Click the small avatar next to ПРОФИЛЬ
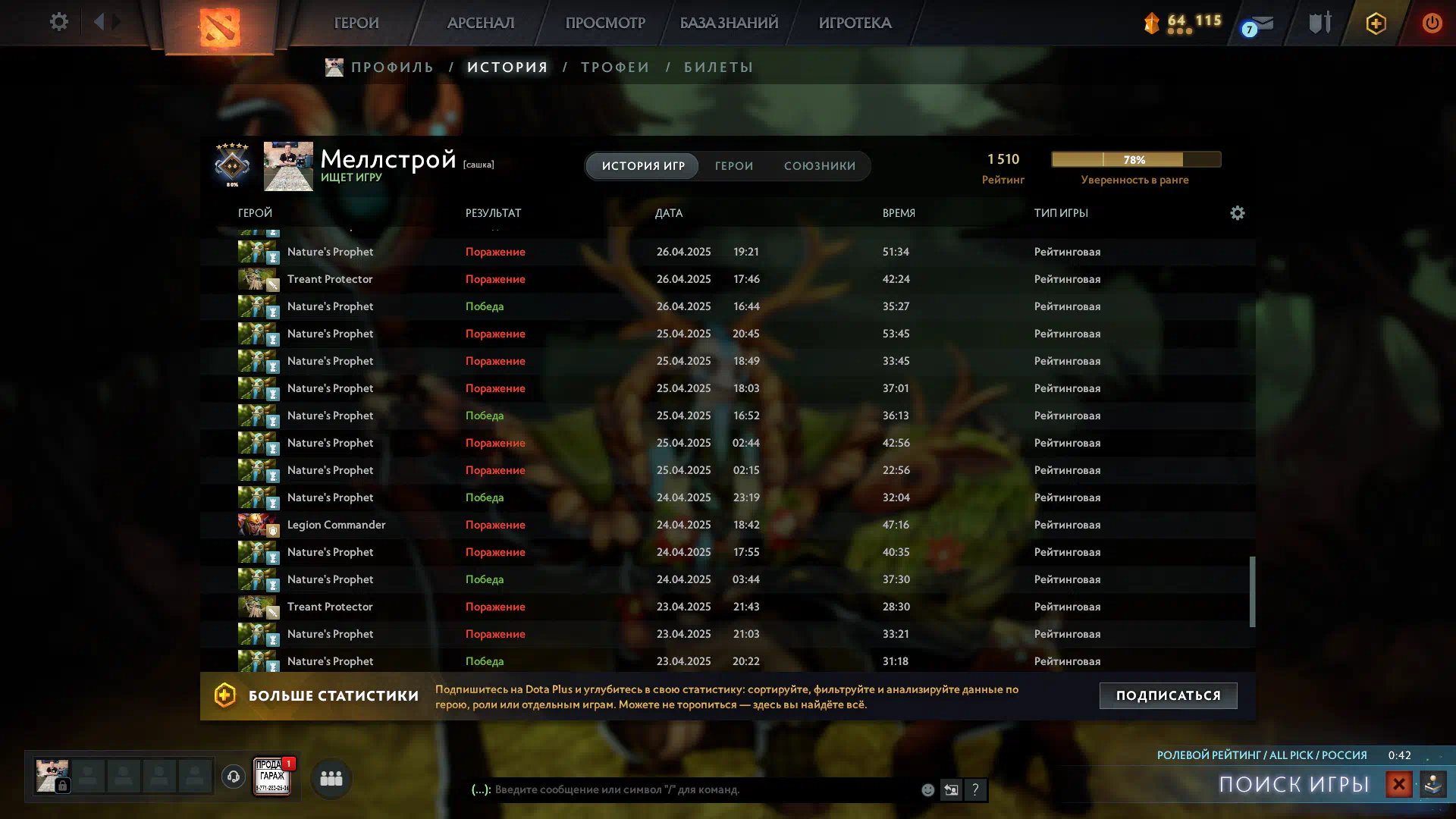This screenshot has height=819, width=1456. [334, 67]
